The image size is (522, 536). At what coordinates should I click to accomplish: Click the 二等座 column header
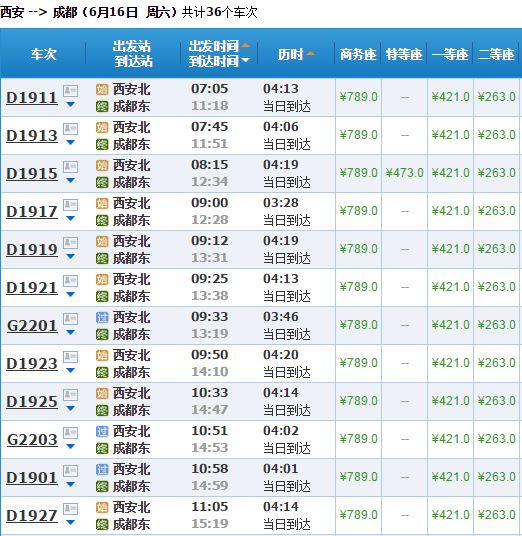496,54
